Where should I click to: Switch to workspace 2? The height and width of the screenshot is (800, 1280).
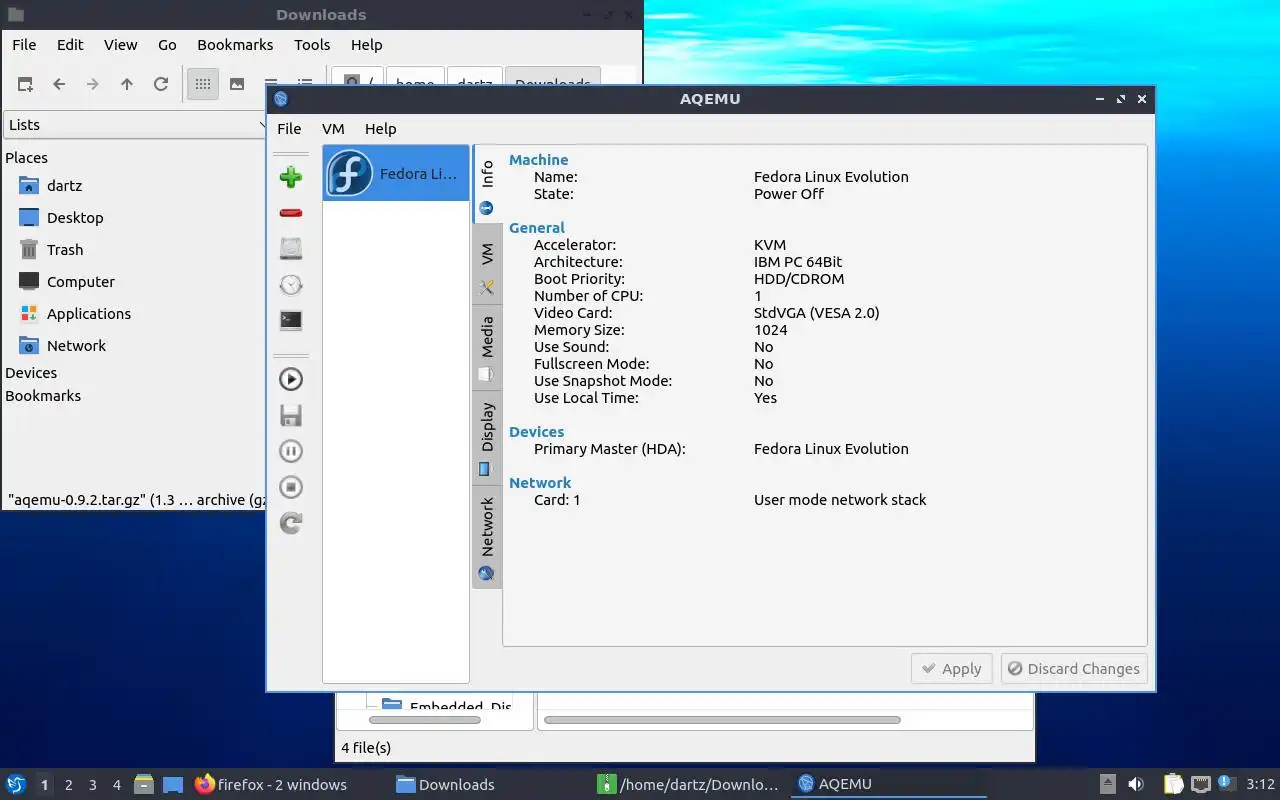69,785
